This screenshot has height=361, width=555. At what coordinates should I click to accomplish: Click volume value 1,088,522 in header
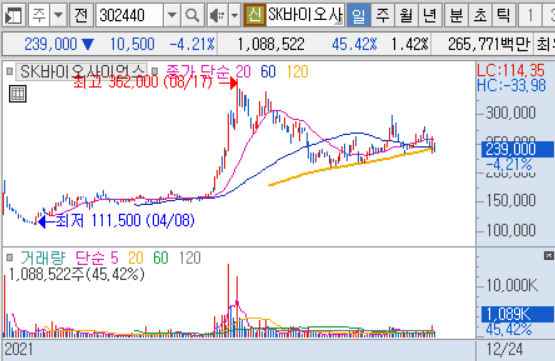coord(271,44)
